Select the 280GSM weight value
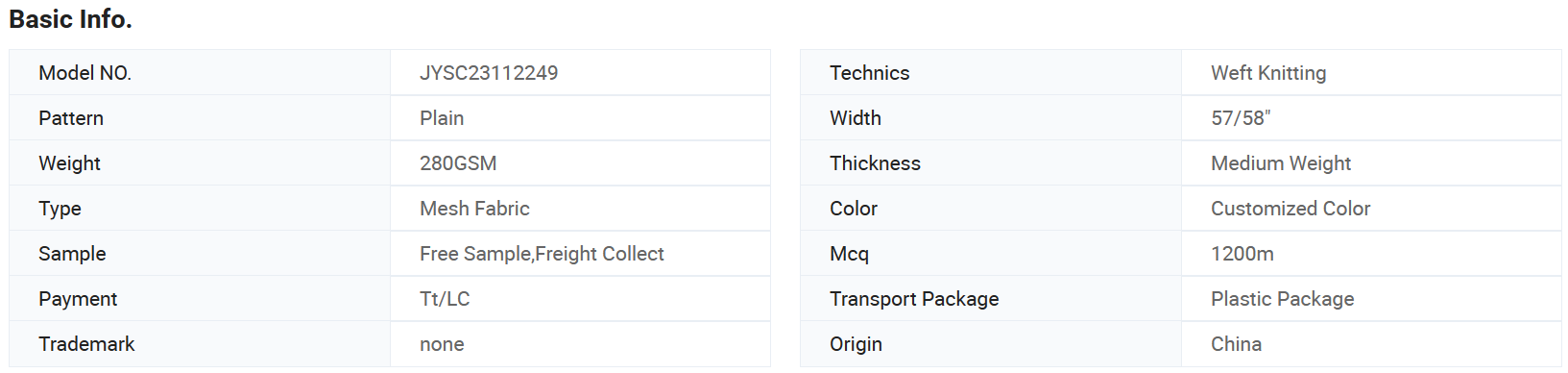The width and height of the screenshot is (1568, 373). coord(458,163)
